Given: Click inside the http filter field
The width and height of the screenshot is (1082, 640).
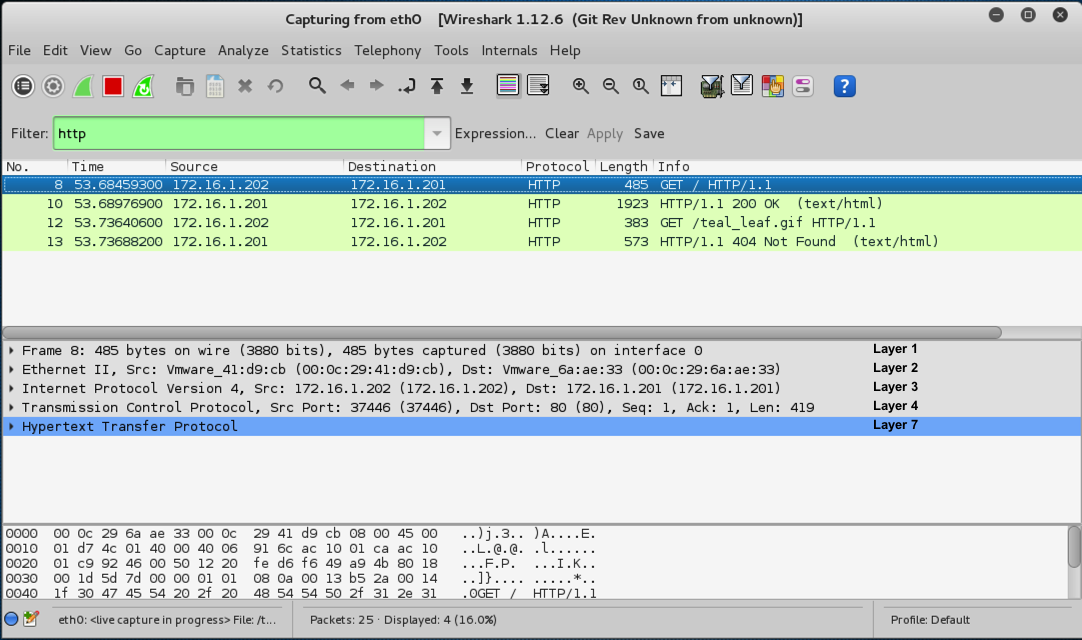Looking at the screenshot, I should pos(238,134).
